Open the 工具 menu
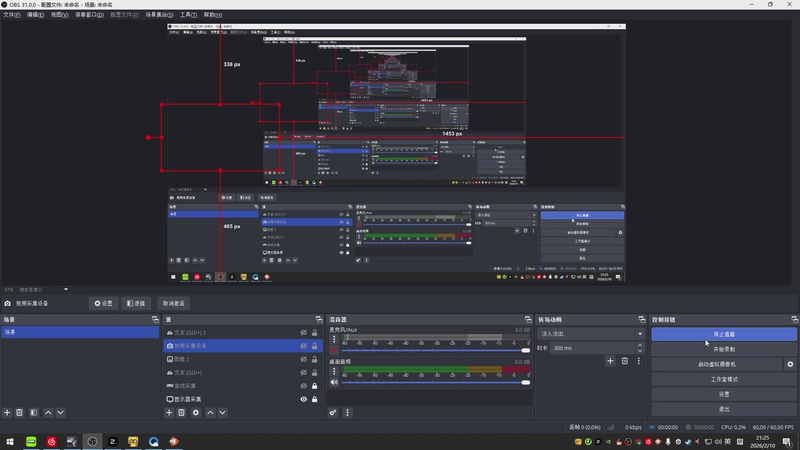 point(188,15)
